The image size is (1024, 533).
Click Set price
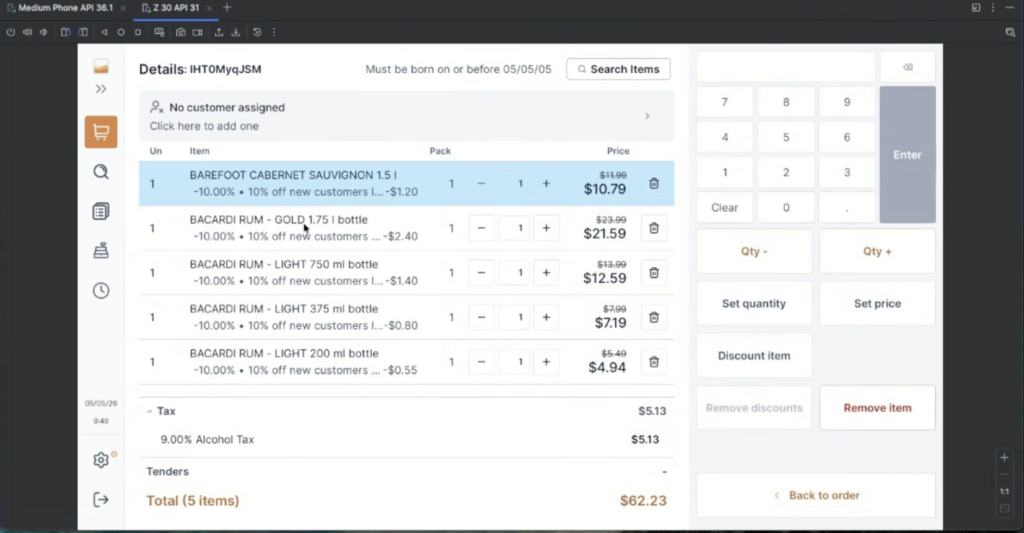[877, 304]
